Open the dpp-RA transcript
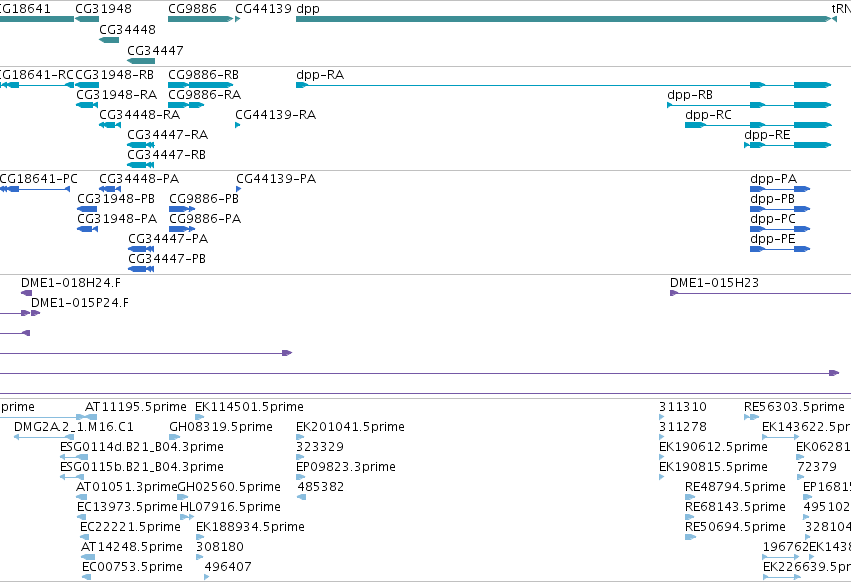The height and width of the screenshot is (582, 851). tap(563, 85)
